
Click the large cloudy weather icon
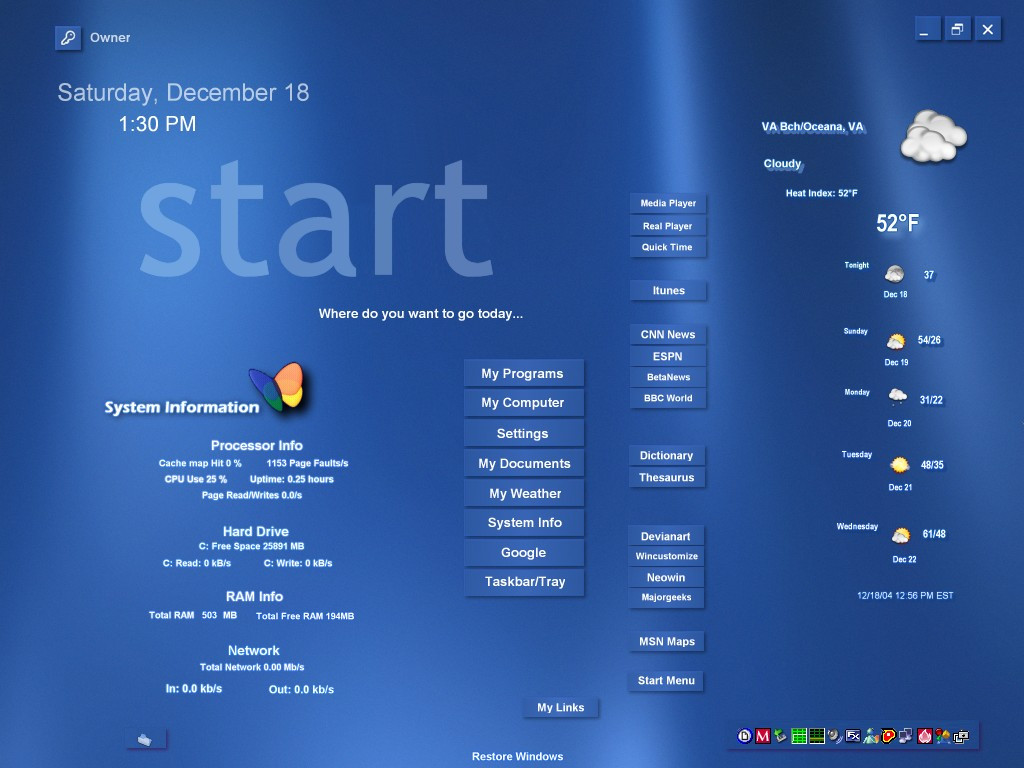click(933, 136)
